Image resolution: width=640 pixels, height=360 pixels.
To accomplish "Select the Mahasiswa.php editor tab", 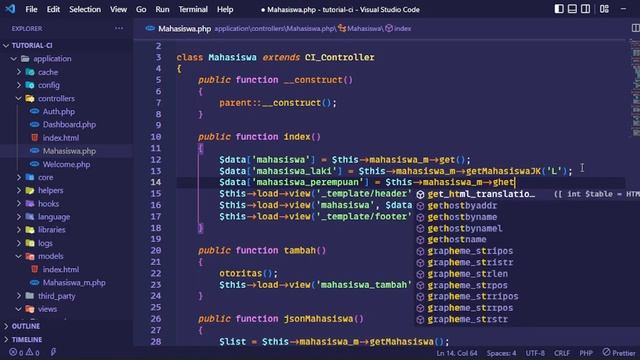I will [x=179, y=29].
